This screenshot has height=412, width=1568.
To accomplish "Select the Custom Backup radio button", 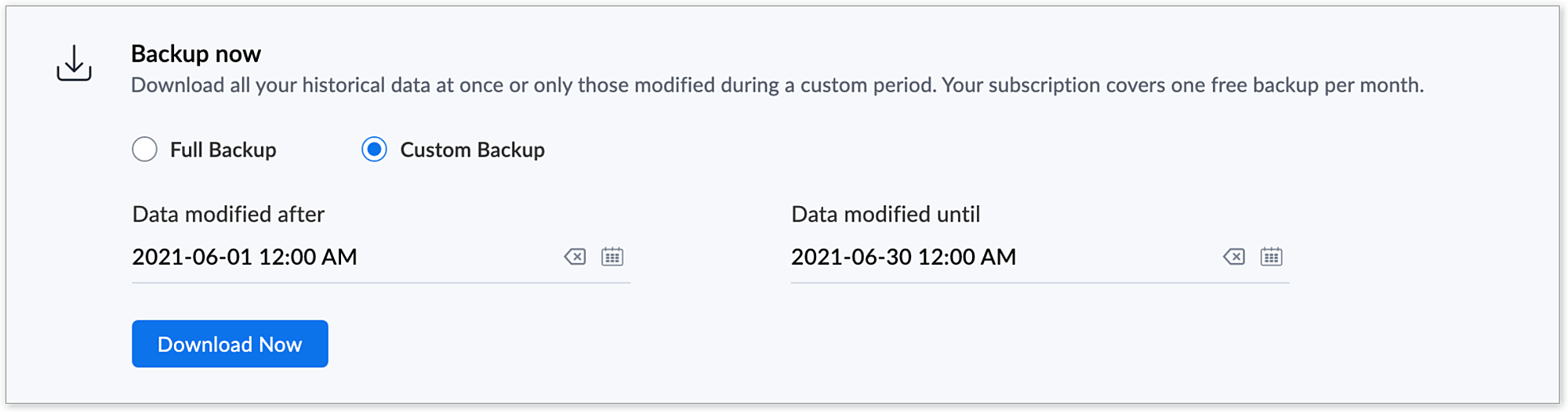I will [374, 150].
